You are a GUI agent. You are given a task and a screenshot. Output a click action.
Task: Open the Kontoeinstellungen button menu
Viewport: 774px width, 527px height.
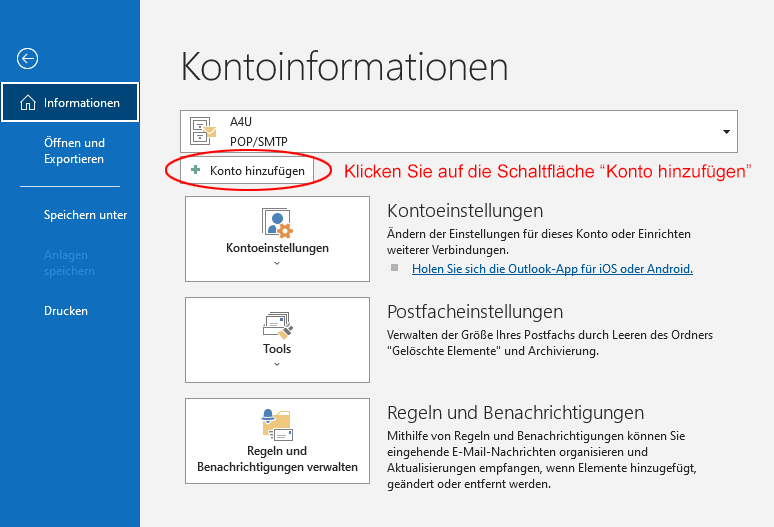[x=277, y=239]
